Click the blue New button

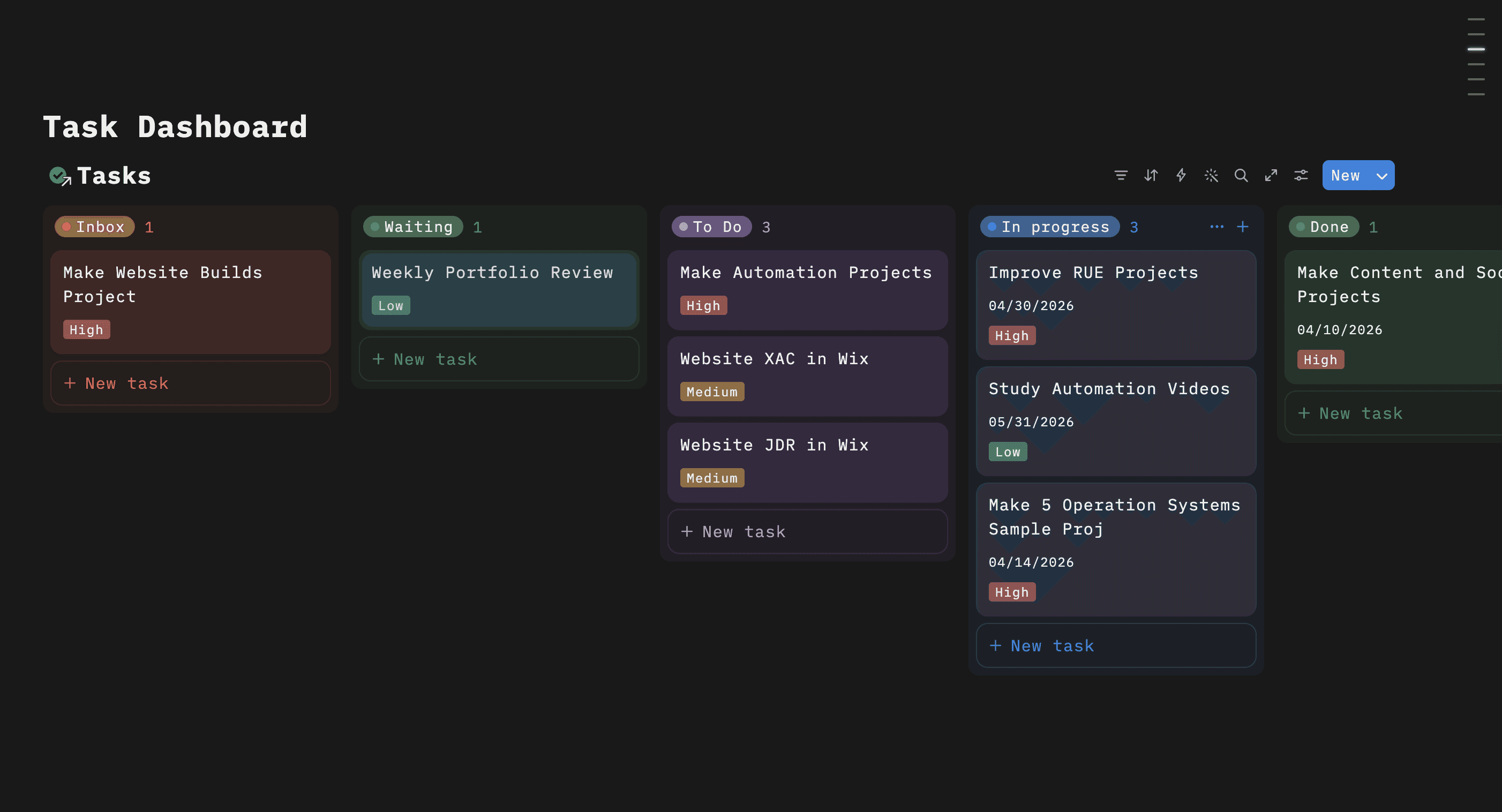coord(1345,176)
